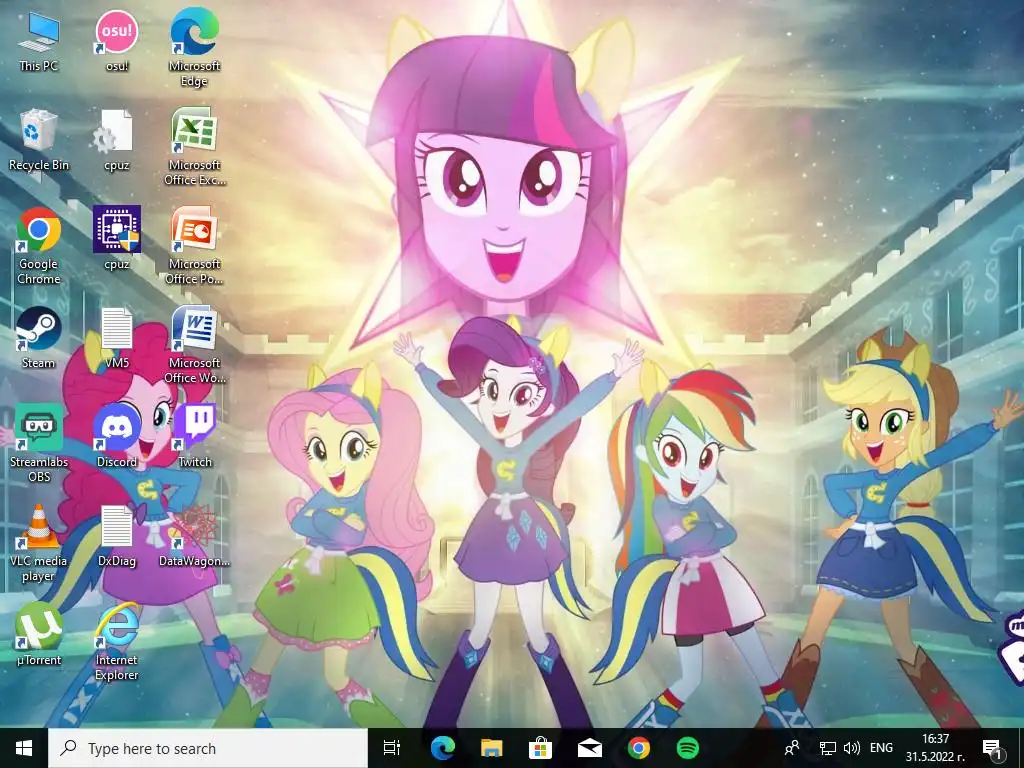The width and height of the screenshot is (1024, 768).
Task: Select the Steam desktop shortcut
Action: [x=39, y=338]
